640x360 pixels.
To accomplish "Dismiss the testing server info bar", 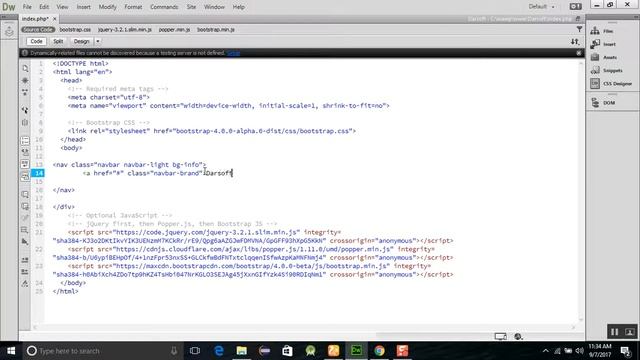I will coord(579,53).
